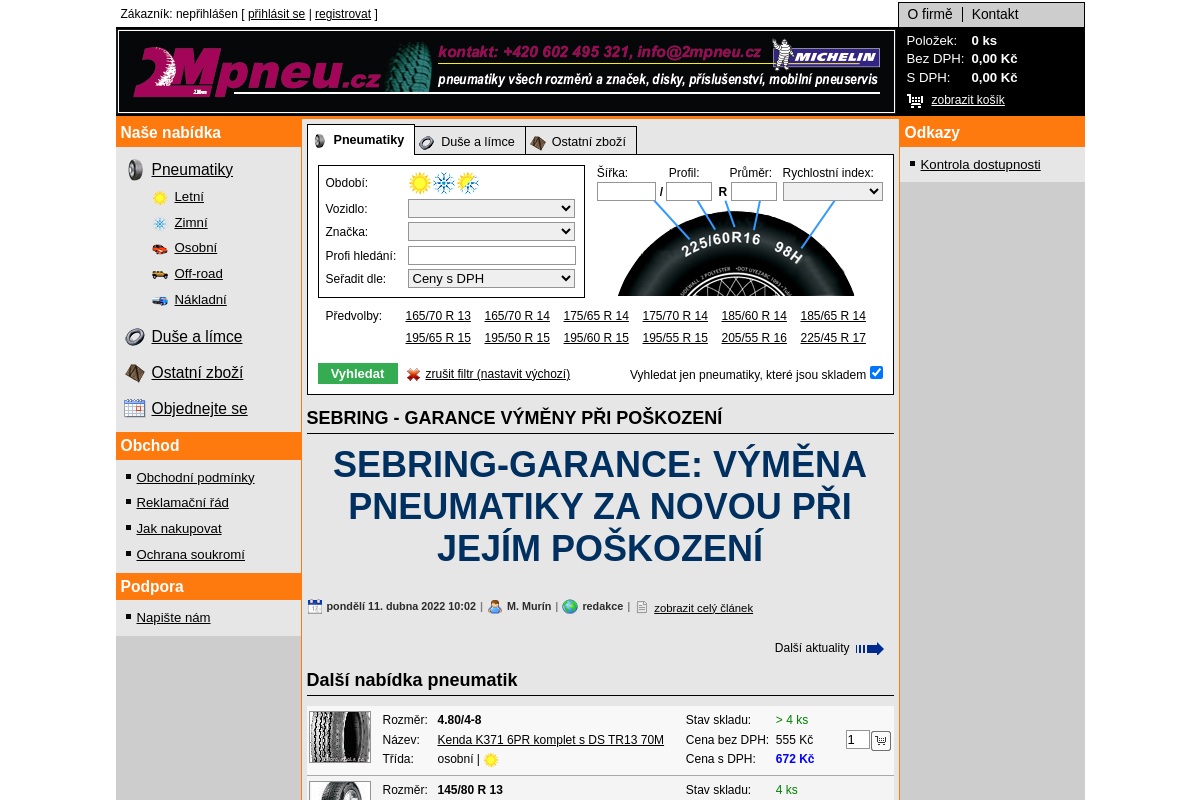This screenshot has height=800, width=1200.
Task: Click the arrow icon beside Další aktuality
Action: point(870,648)
